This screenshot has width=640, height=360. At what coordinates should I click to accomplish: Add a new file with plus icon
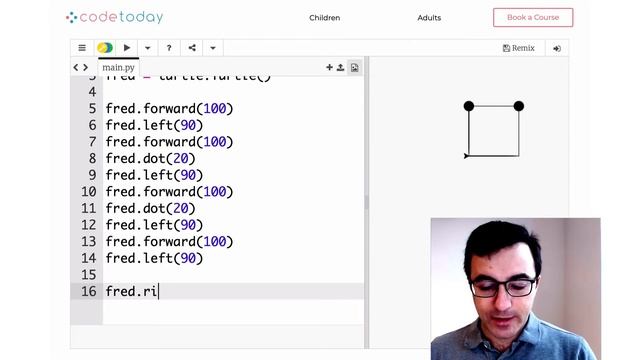[329, 67]
